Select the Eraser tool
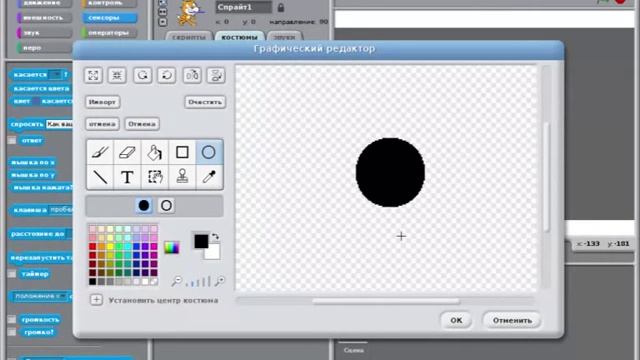Viewport: 640px width, 360px height. (127, 152)
